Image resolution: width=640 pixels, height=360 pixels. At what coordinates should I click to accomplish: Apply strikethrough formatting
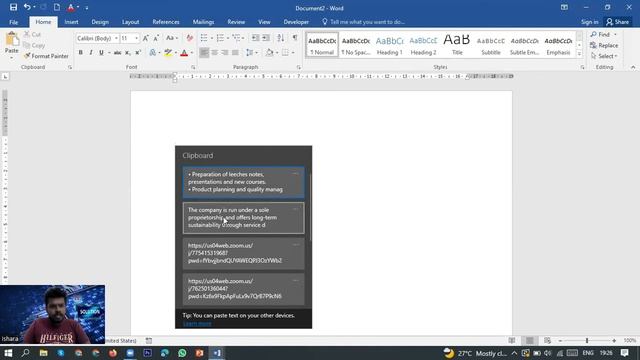point(117,53)
